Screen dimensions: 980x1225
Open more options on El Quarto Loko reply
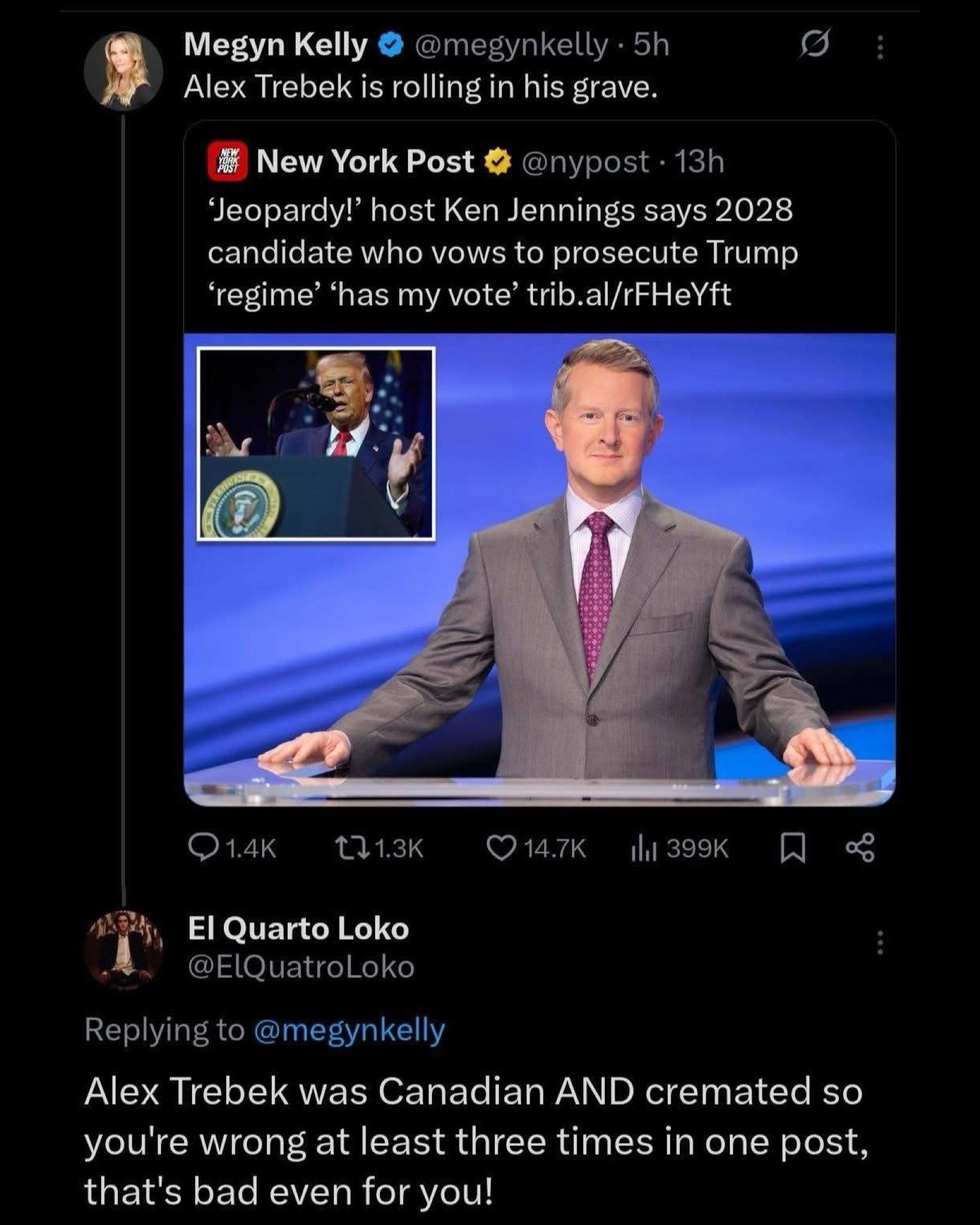click(x=879, y=944)
